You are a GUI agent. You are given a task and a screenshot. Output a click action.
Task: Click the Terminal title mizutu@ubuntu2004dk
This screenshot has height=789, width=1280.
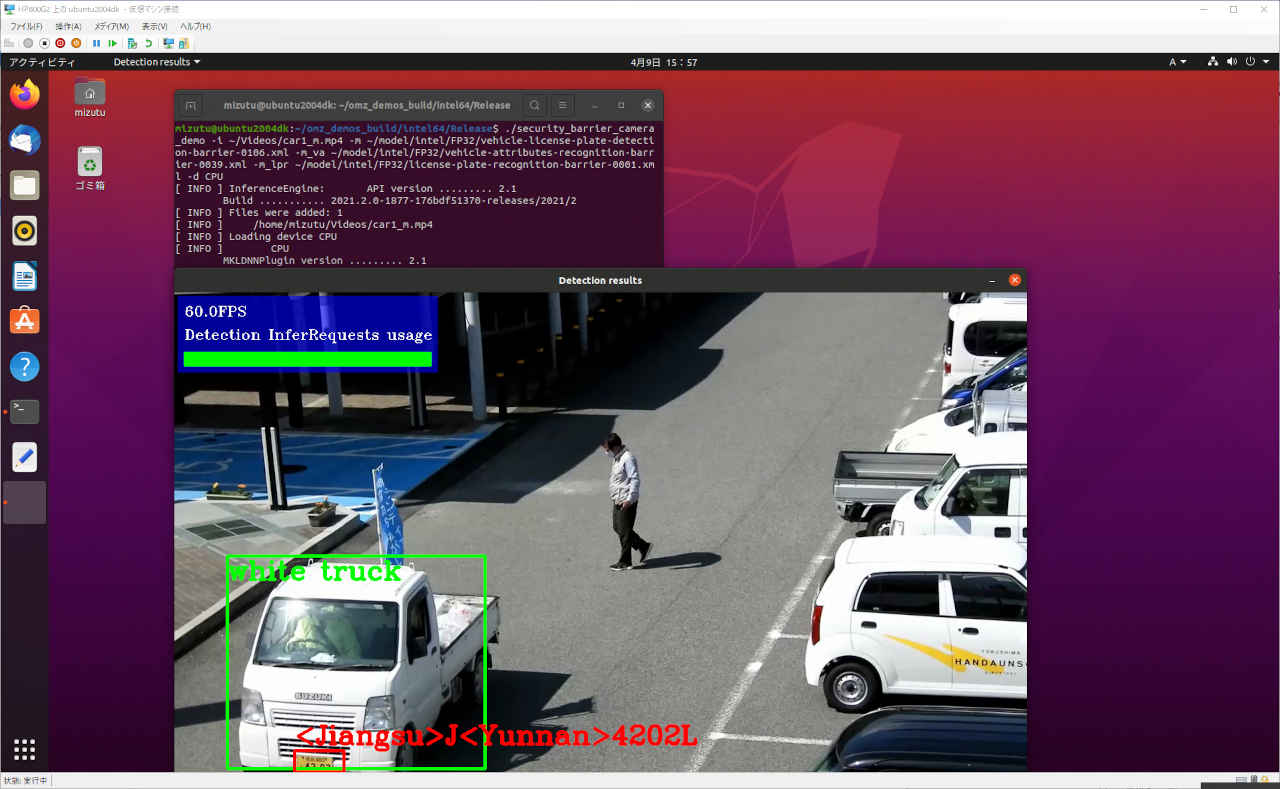point(367,105)
